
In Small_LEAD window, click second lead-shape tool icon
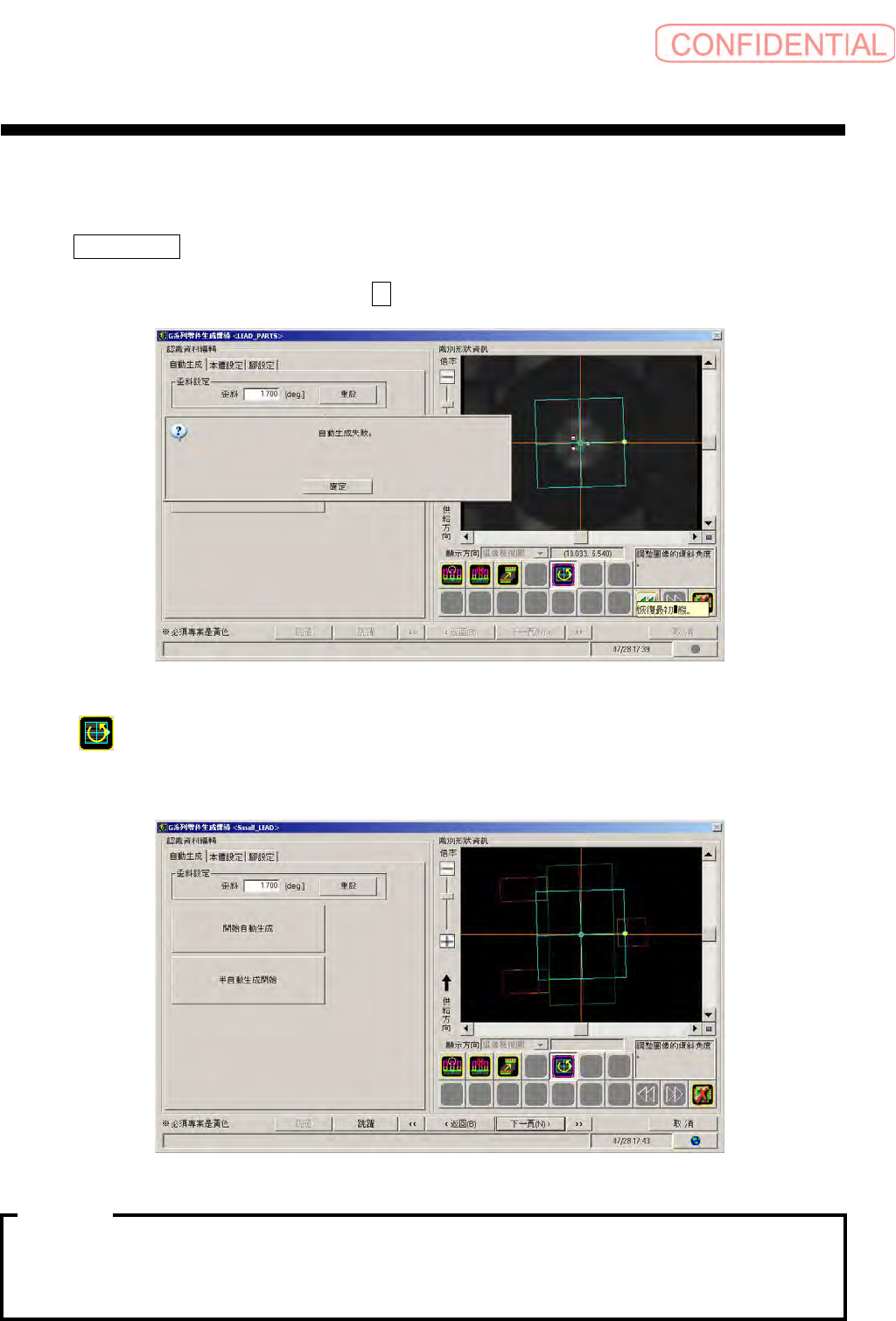[479, 1066]
